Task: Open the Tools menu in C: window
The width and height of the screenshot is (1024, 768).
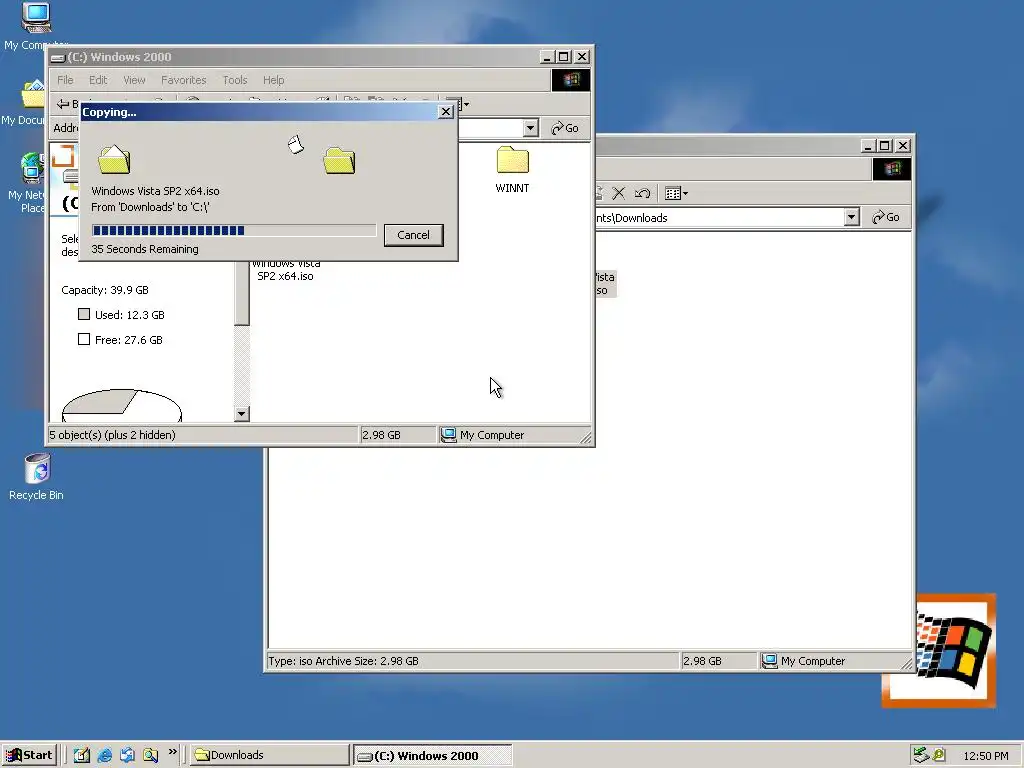Action: [234, 80]
